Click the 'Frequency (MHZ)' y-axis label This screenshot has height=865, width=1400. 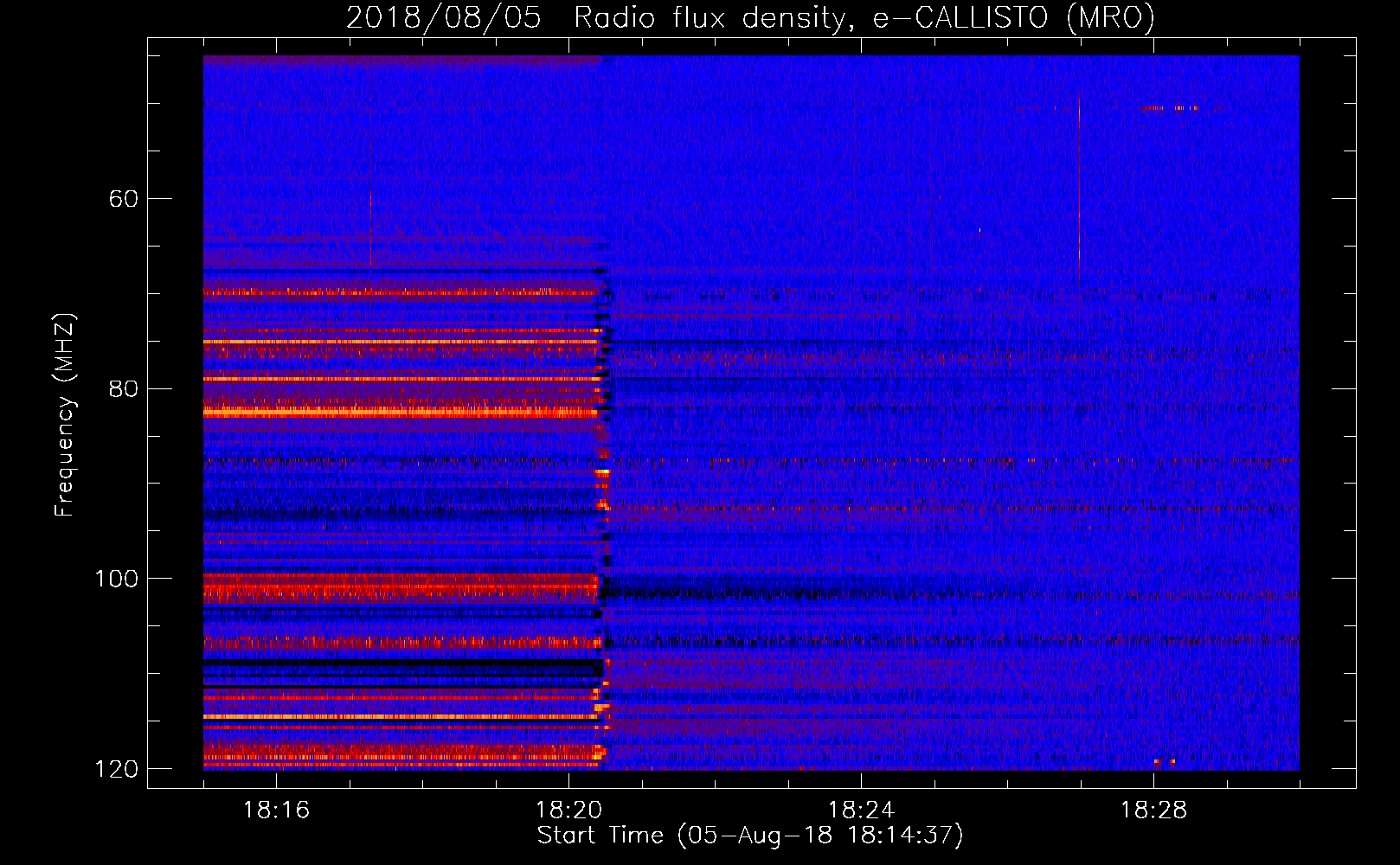65,415
